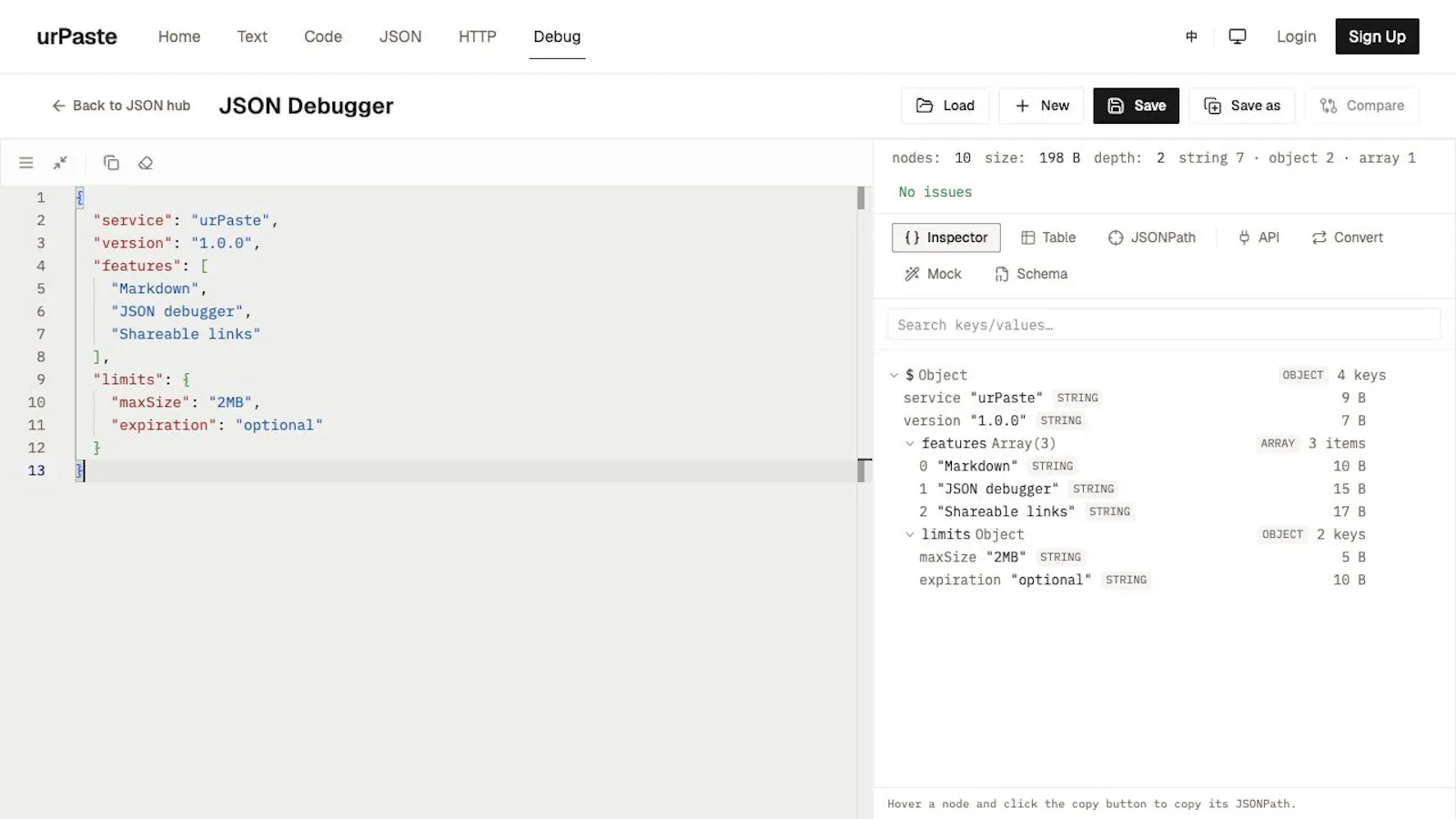Click line number 9 in the gutter
Viewport: 1456px width, 819px height.
[x=40, y=379]
